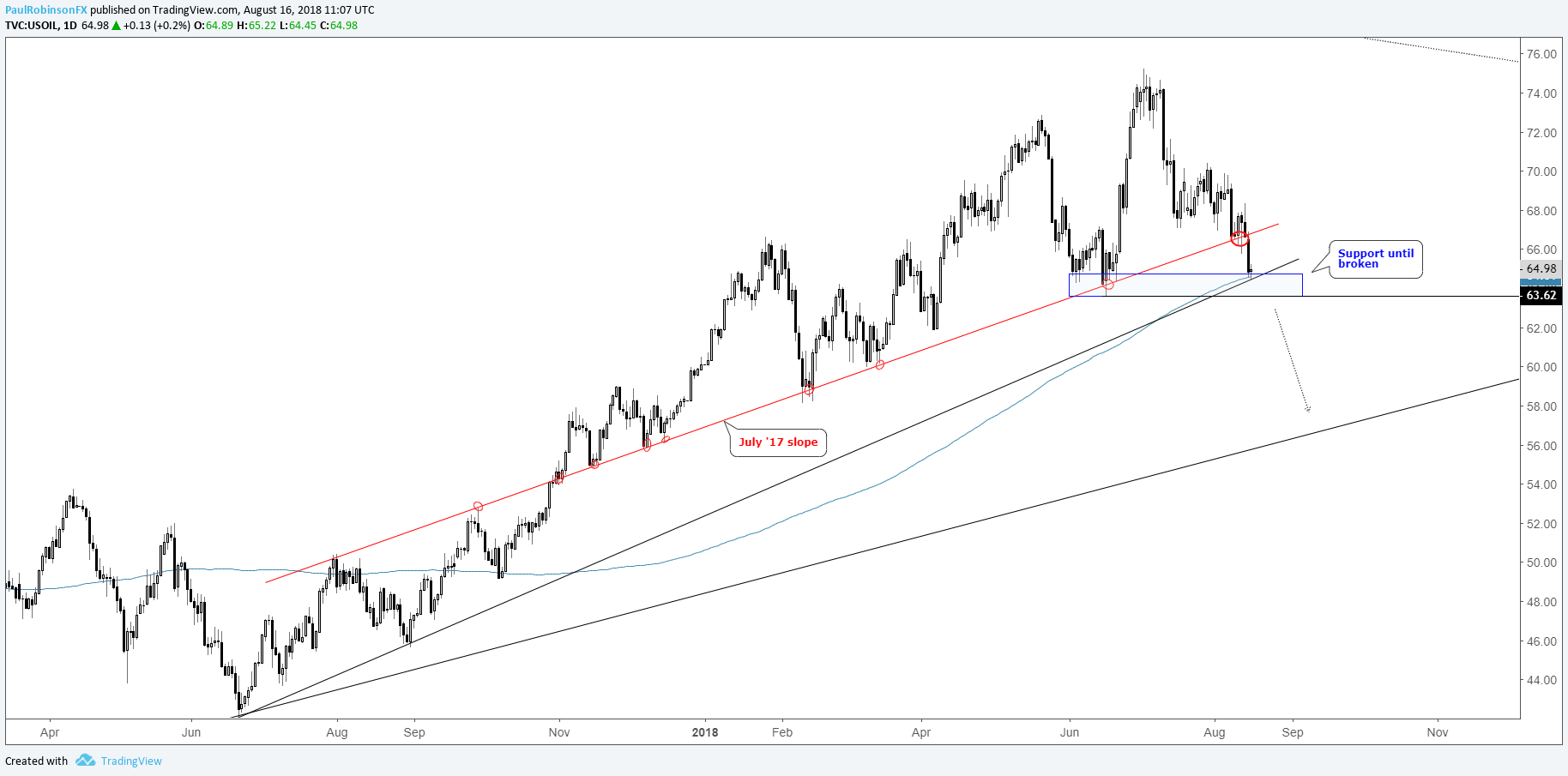Click the Jun 2018 time axis label
The image size is (1568, 776).
1070,732
